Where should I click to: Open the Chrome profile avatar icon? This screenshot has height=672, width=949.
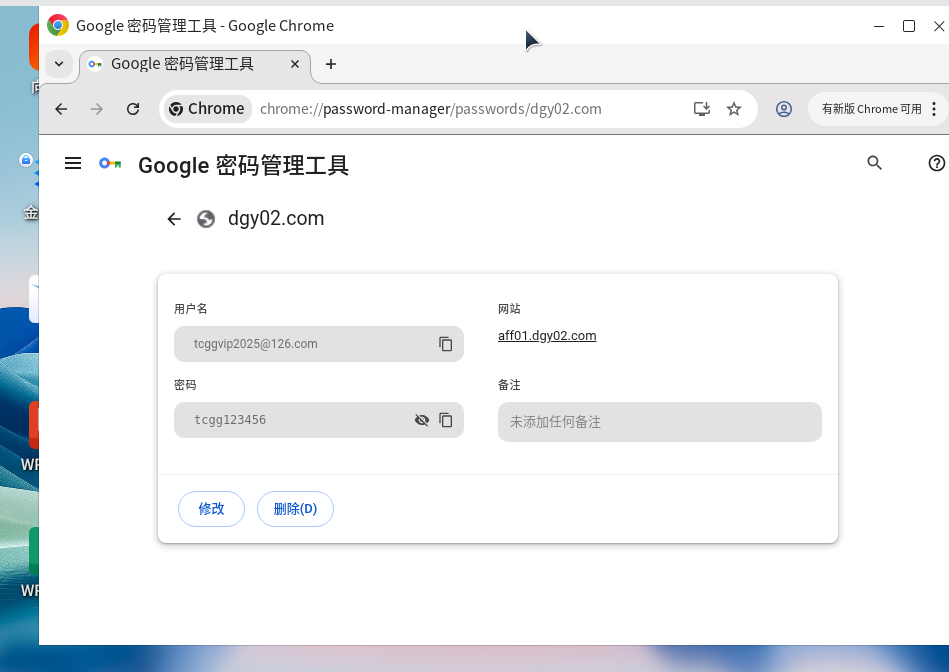click(x=784, y=109)
